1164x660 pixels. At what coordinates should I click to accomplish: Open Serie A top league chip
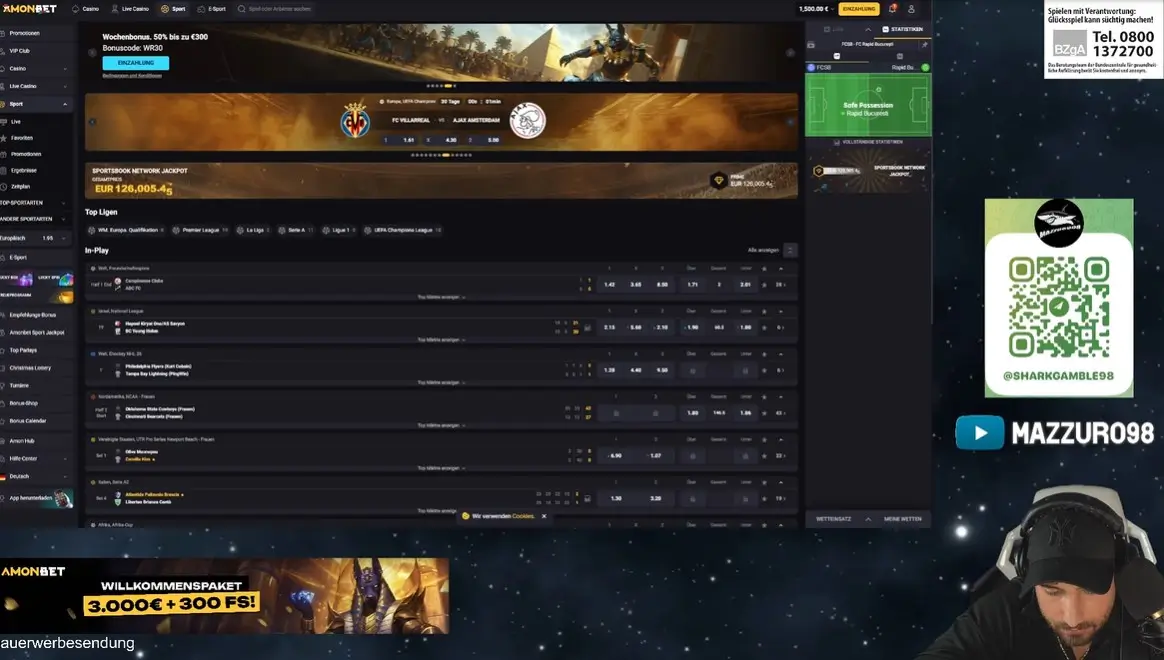pyautogui.click(x=295, y=230)
